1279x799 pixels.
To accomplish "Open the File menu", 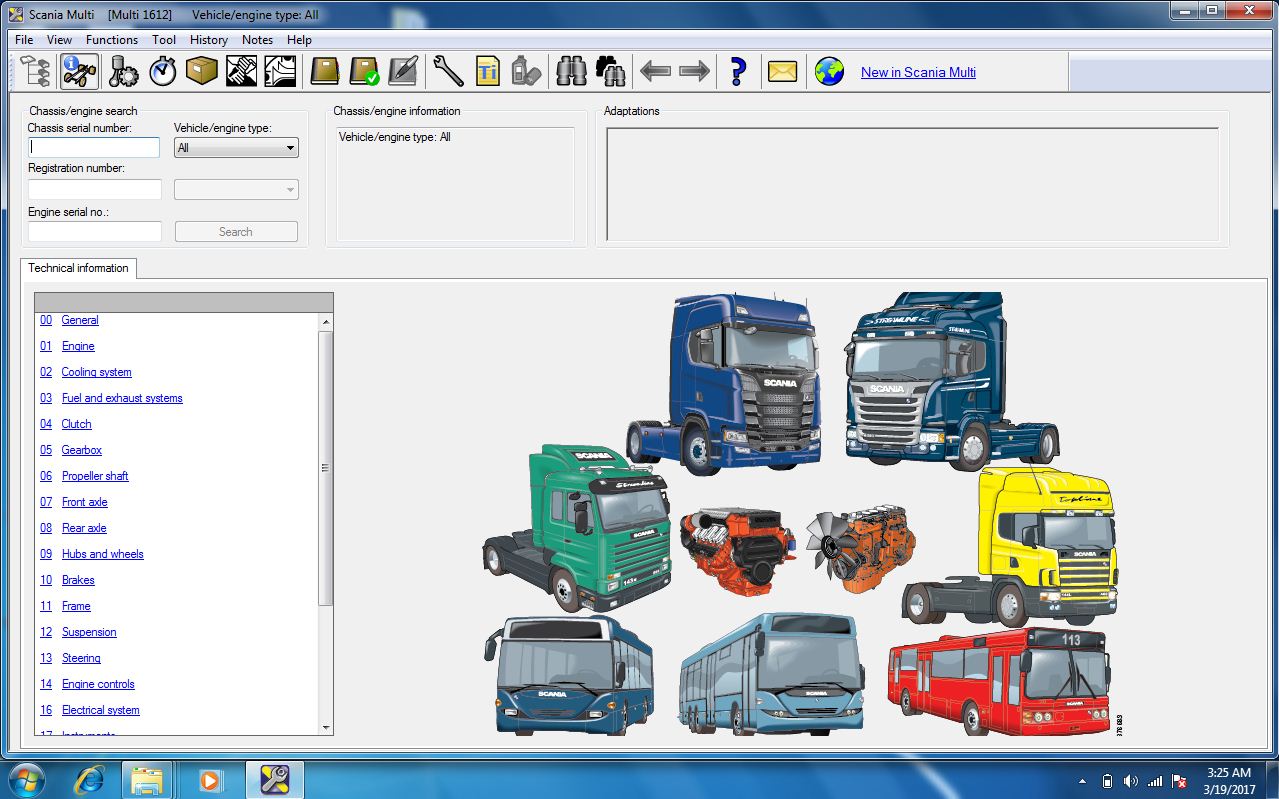I will 24,40.
